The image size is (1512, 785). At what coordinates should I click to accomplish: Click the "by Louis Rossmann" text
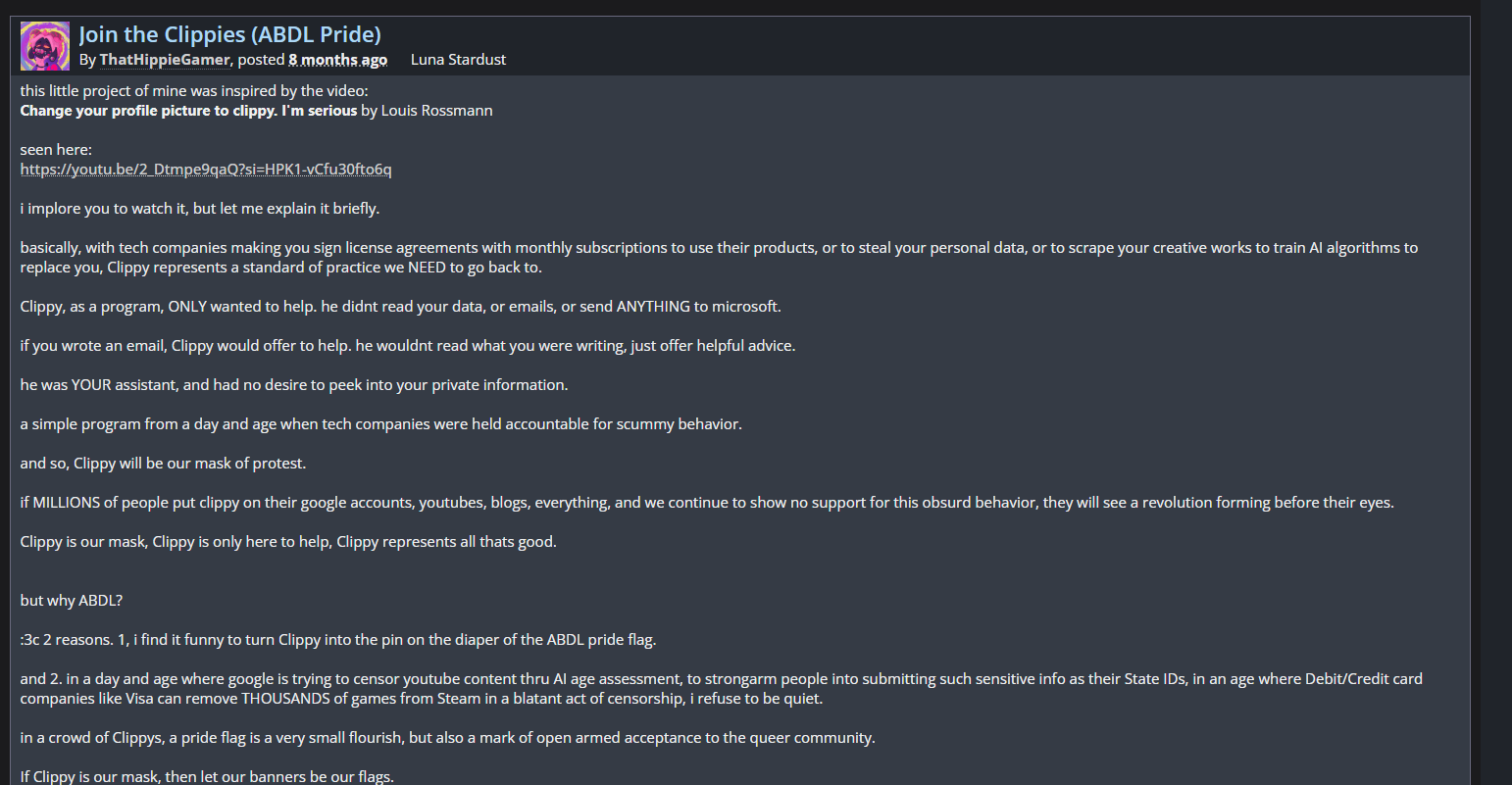pyautogui.click(x=428, y=111)
